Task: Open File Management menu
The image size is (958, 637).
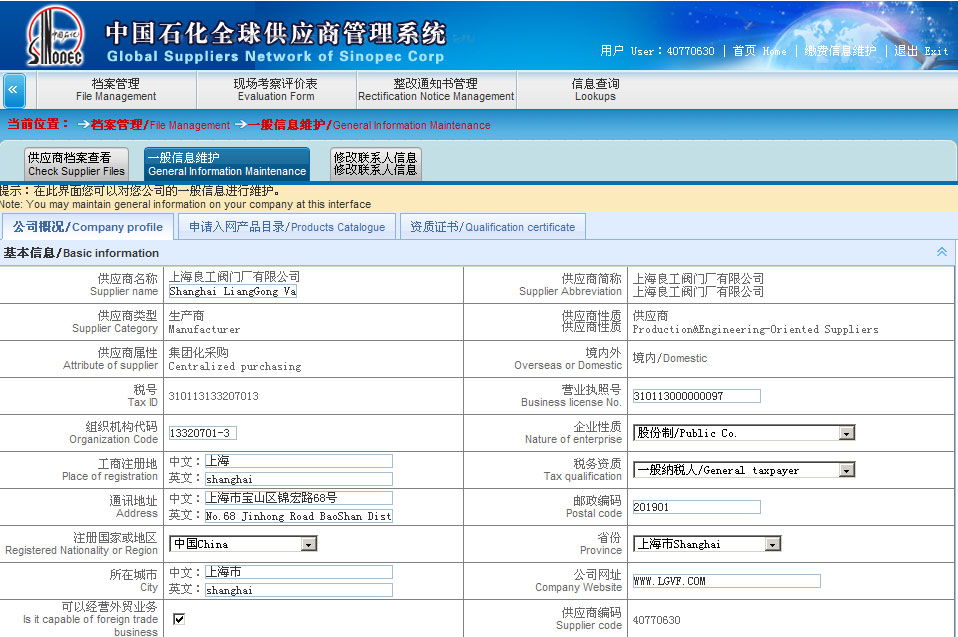Action: [116, 90]
